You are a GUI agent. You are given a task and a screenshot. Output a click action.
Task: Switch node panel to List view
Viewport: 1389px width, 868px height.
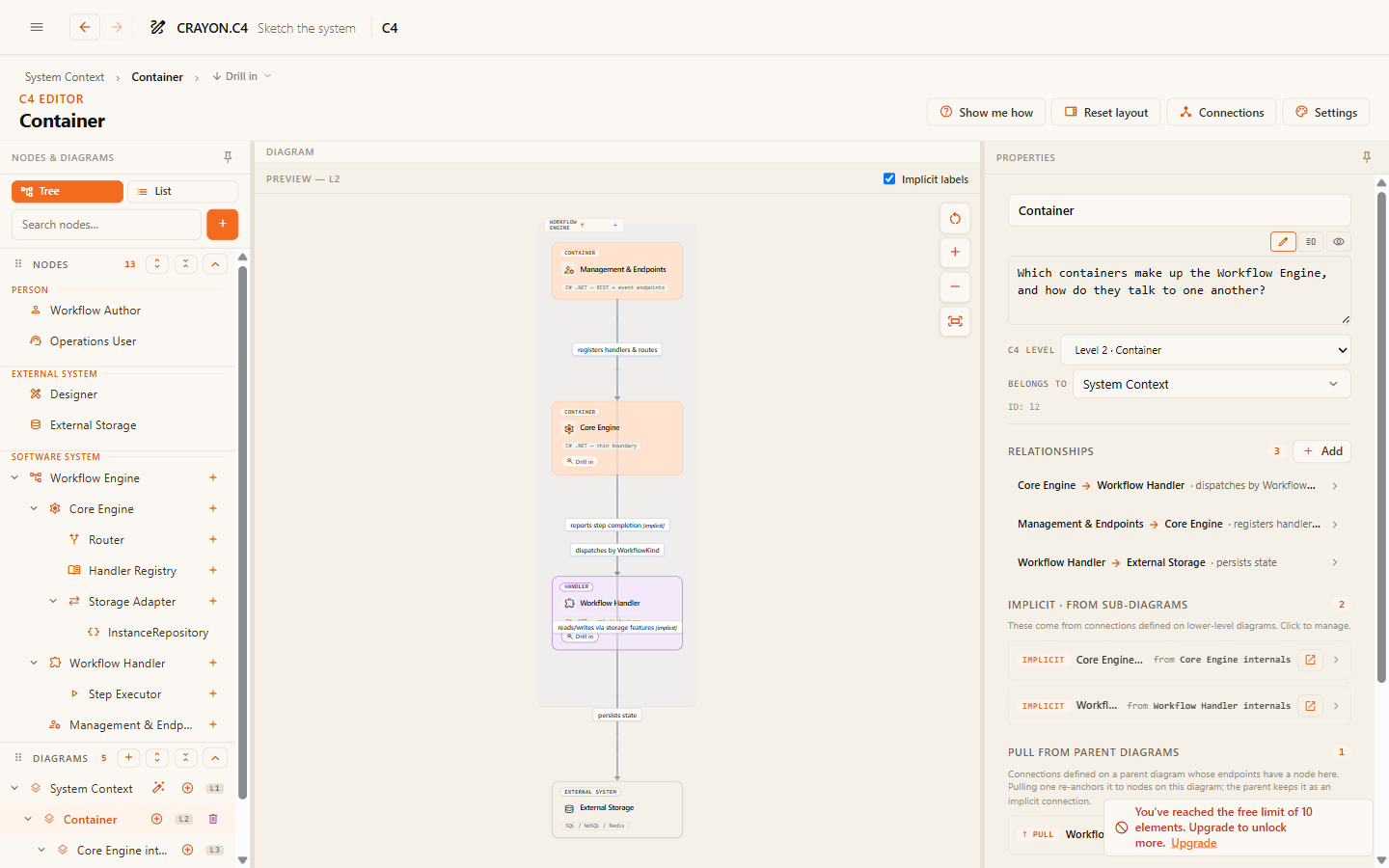pos(182,191)
